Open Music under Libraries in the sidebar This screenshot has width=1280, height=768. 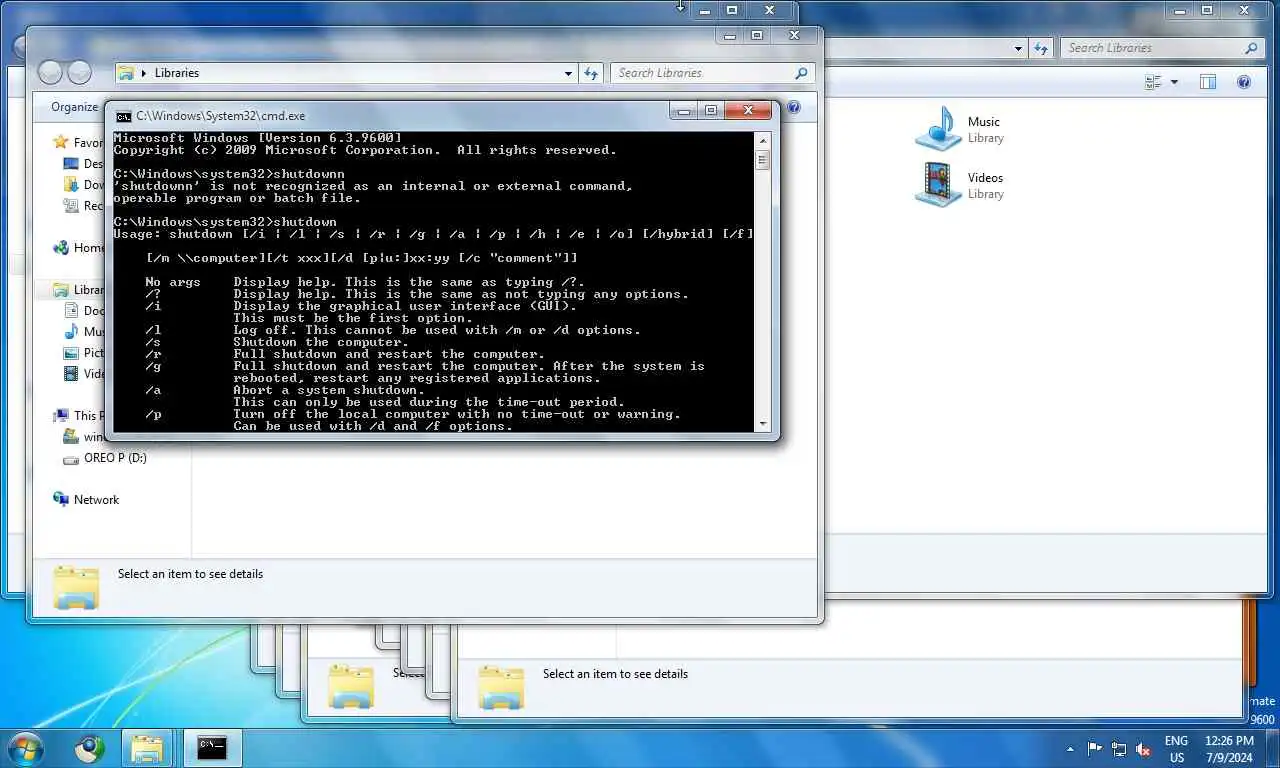83,332
